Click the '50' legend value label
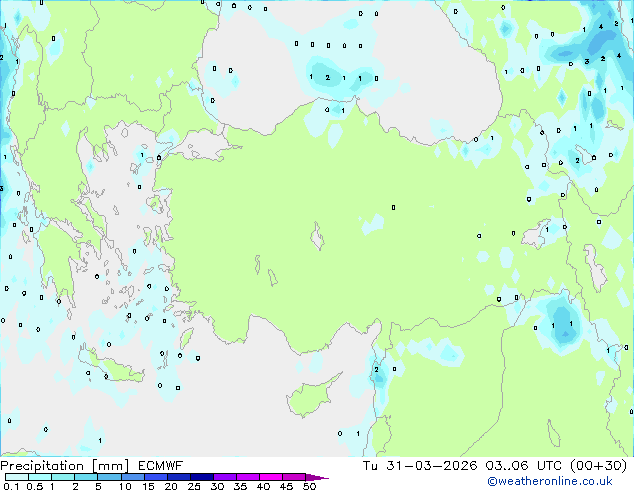The height and width of the screenshot is (490, 634). pyautogui.click(x=309, y=486)
